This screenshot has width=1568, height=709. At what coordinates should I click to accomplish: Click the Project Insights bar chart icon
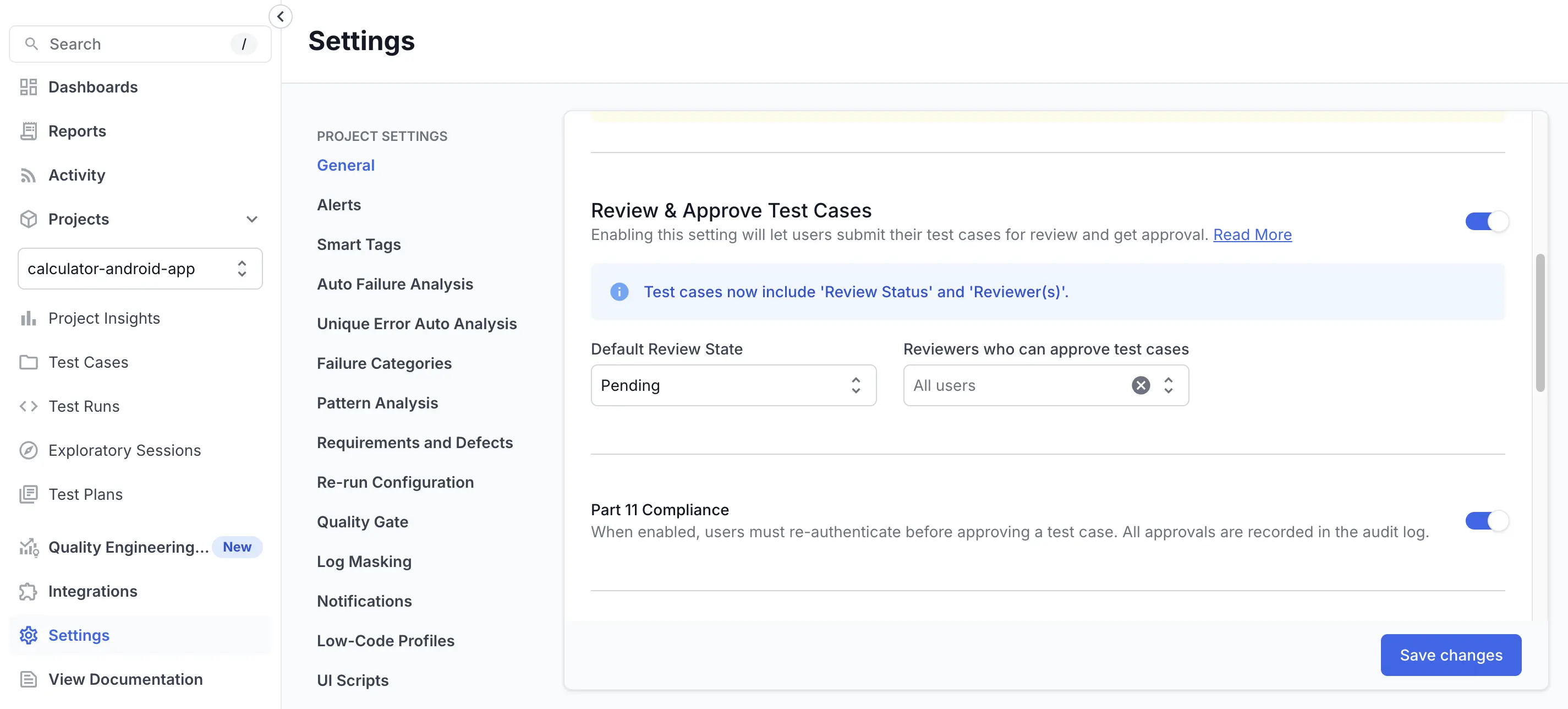coord(28,318)
